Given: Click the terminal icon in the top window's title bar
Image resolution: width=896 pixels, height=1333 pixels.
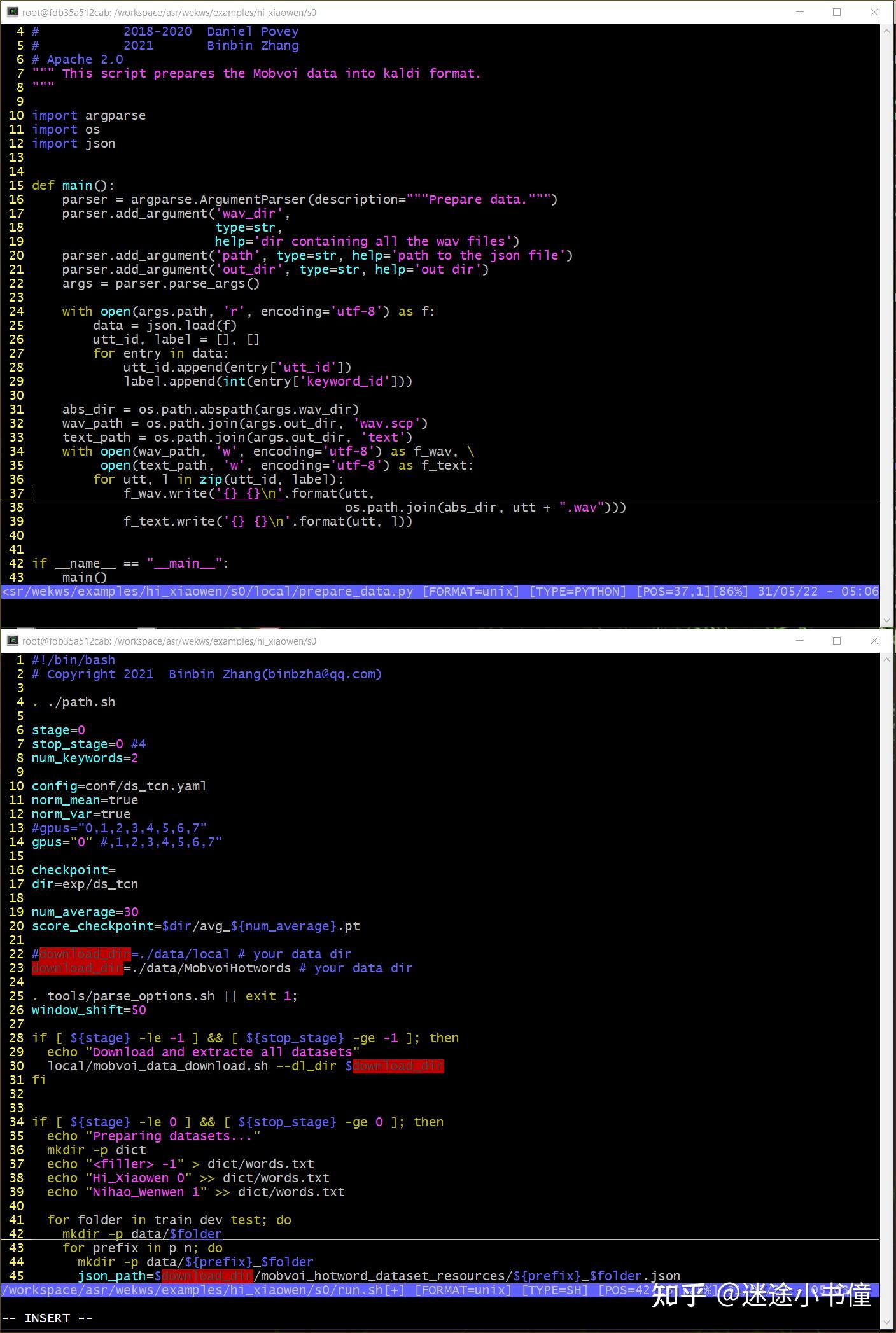Looking at the screenshot, I should pos(12,12).
